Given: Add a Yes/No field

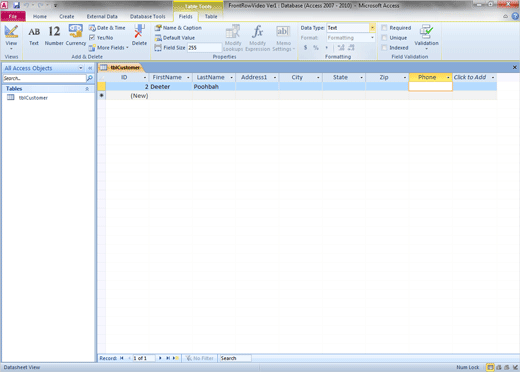Looking at the screenshot, I should 101,38.
